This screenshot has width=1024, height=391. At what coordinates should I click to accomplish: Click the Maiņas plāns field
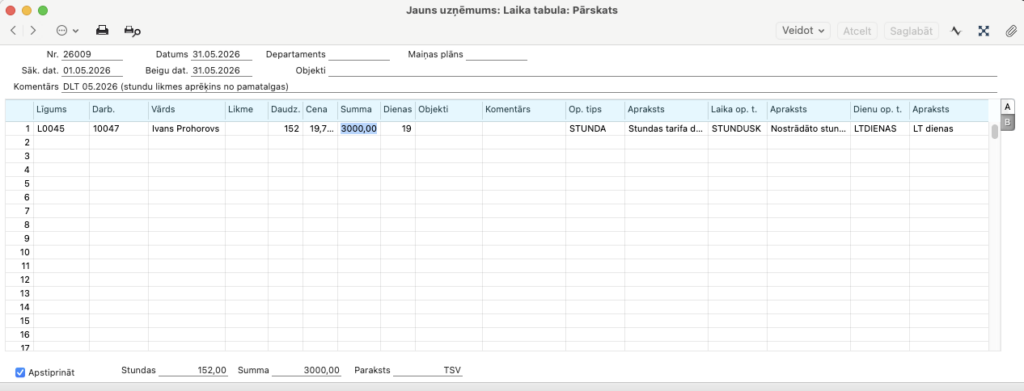(x=496, y=55)
